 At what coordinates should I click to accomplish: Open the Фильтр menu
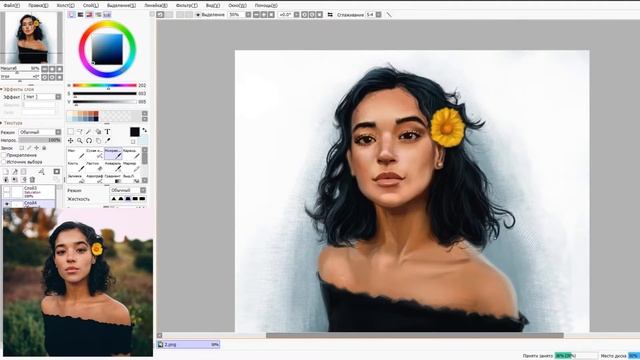(x=187, y=5)
